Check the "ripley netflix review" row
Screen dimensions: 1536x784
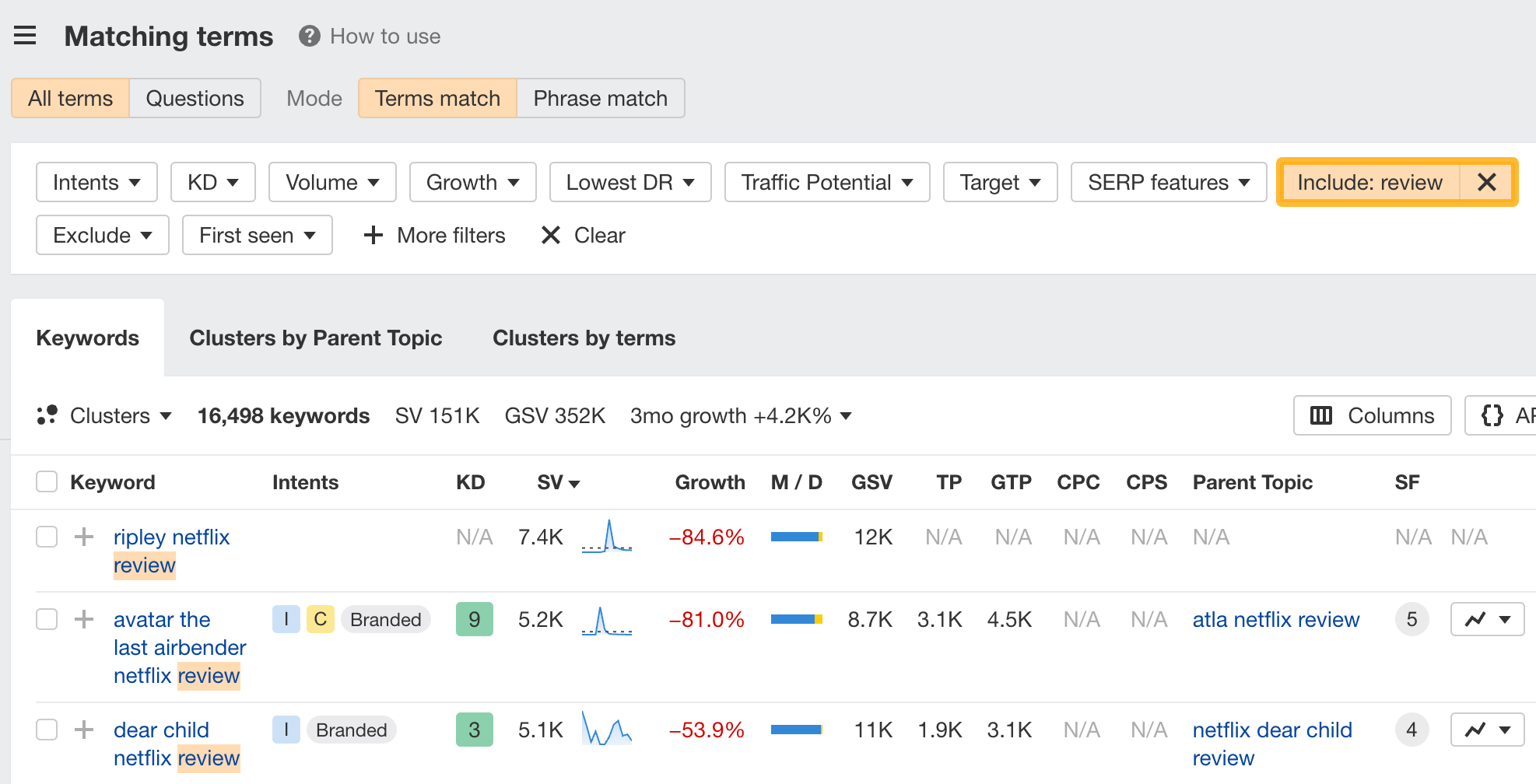[46, 537]
